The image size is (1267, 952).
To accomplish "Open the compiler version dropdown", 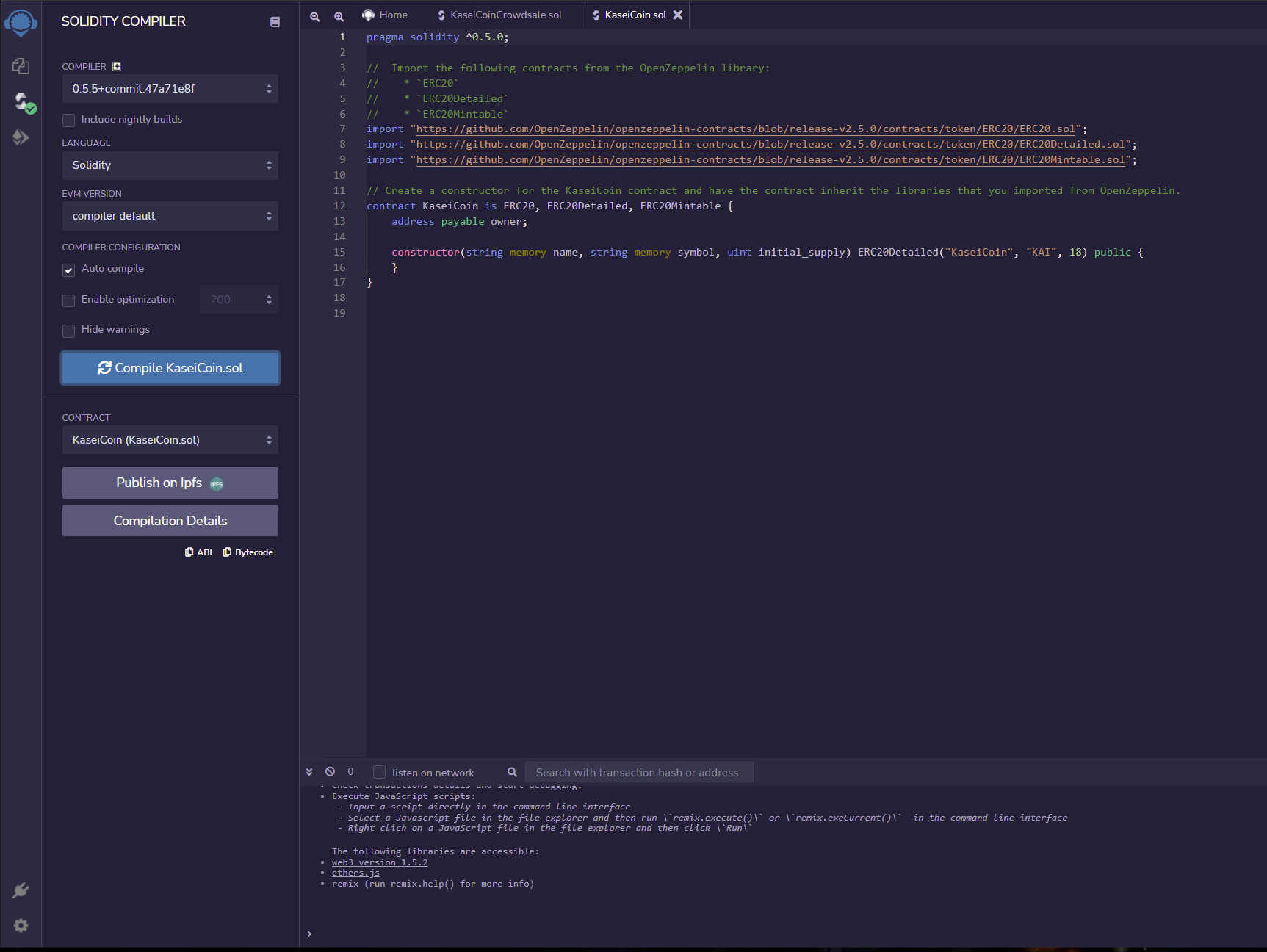I will [170, 89].
